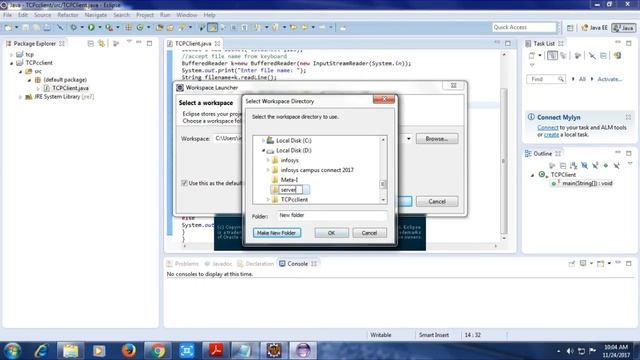This screenshot has width=640, height=360.
Task: Click Cancel in Select Workspace Directory dialog
Action: coord(369,233)
